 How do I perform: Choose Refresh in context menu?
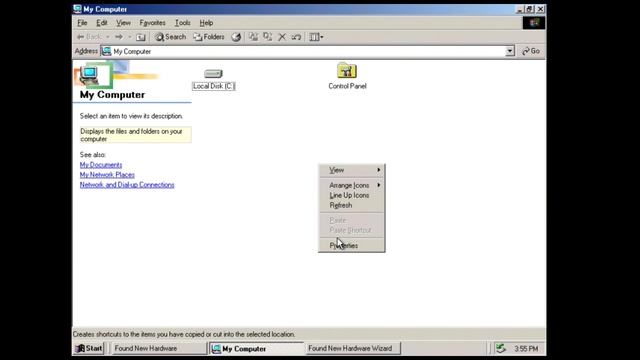click(351, 205)
